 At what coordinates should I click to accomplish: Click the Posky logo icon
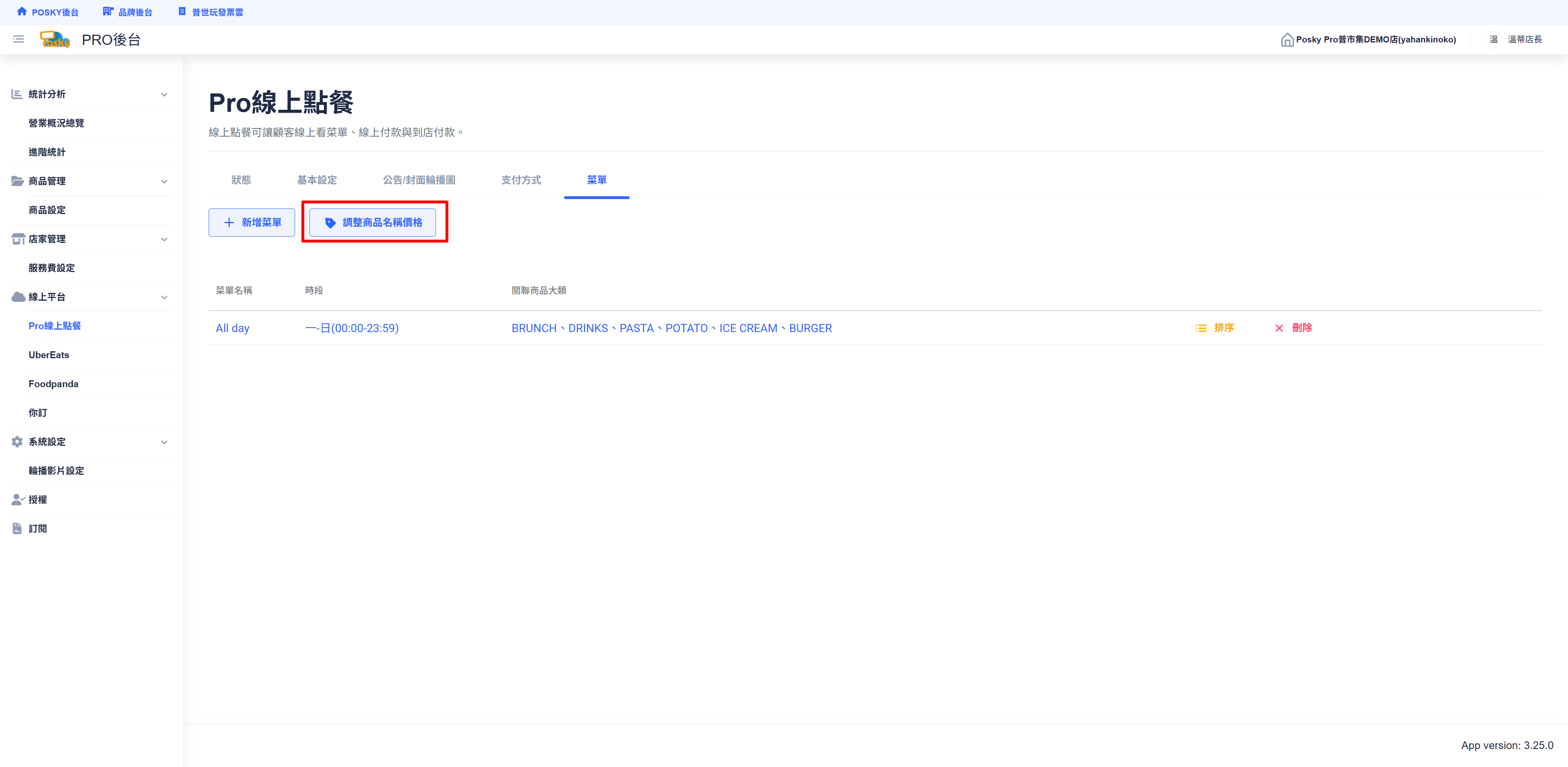point(55,40)
